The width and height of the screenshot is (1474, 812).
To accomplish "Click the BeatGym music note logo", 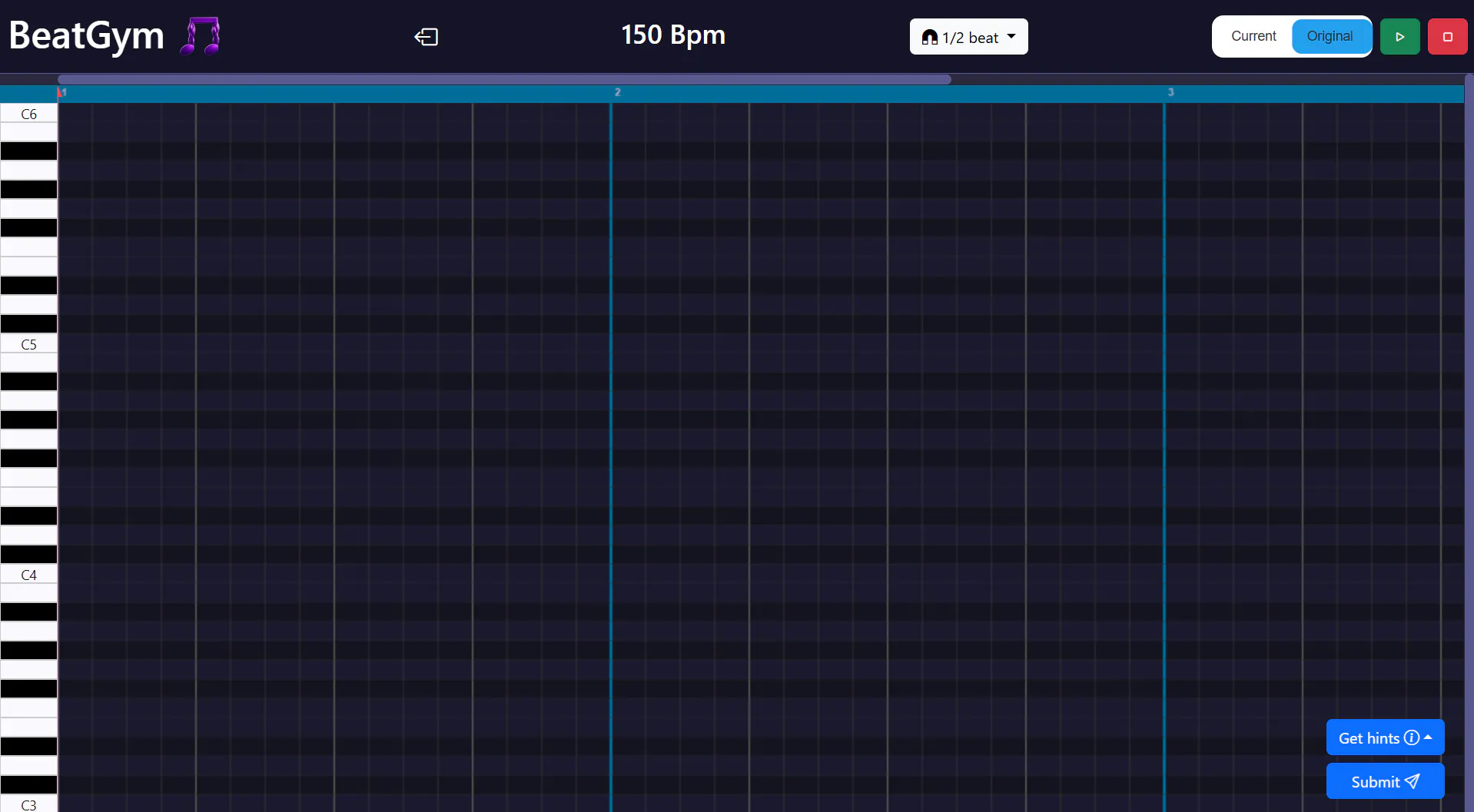I will (x=200, y=36).
